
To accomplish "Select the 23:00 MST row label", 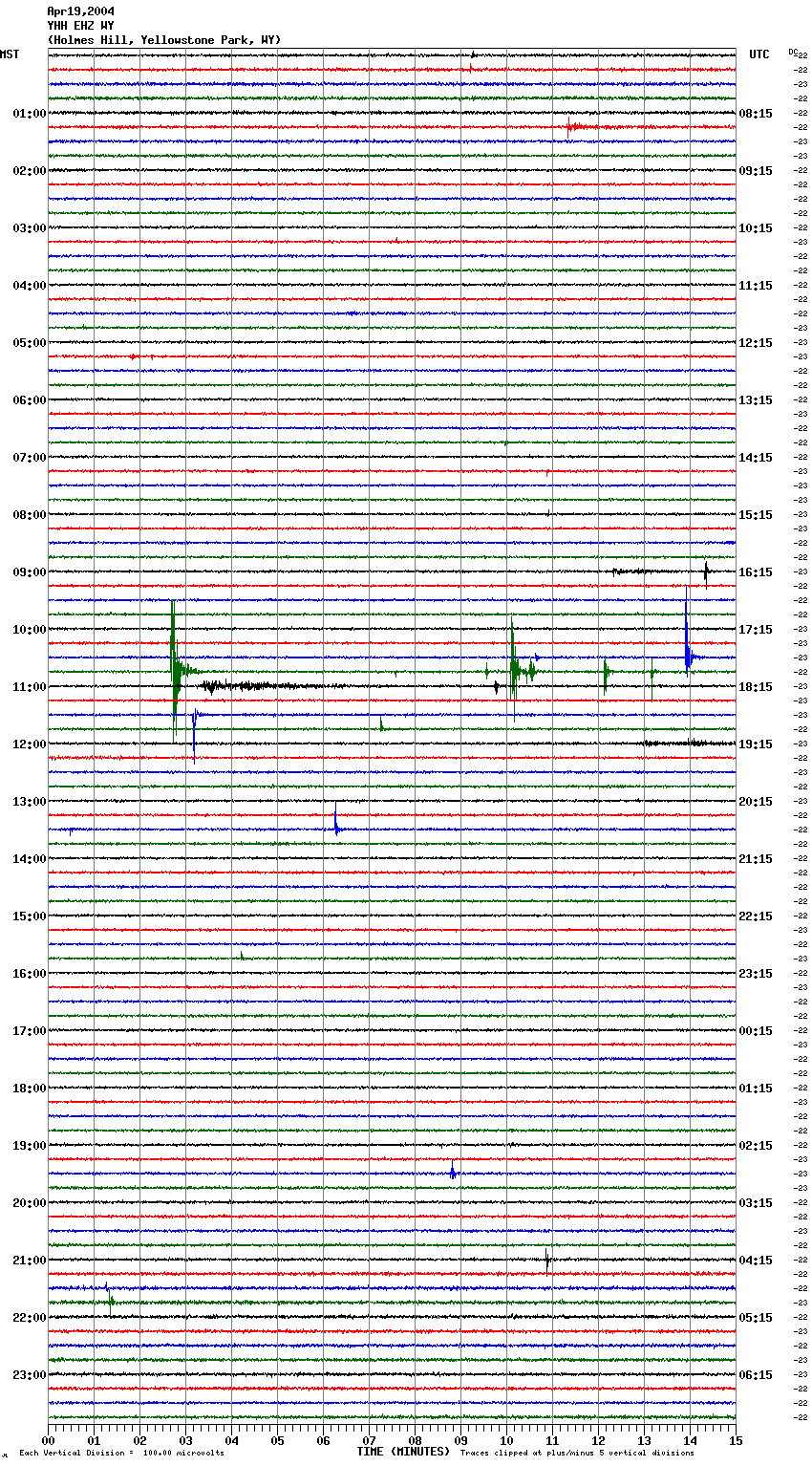I will click(29, 1375).
